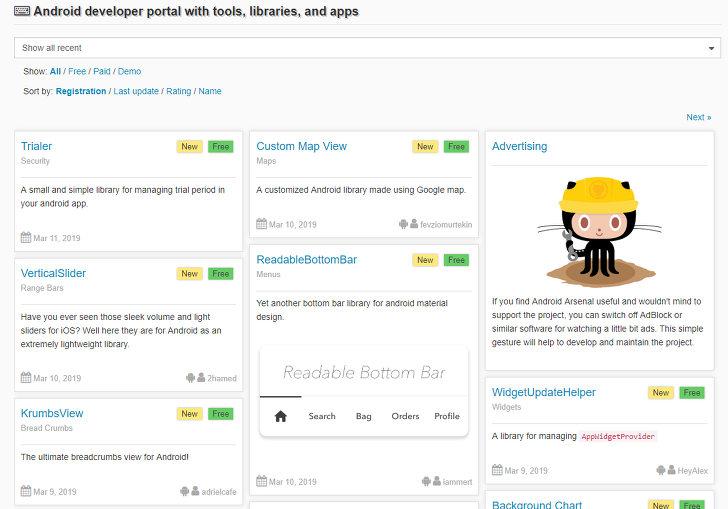Click calendar icon on VerticalSlider card
The height and width of the screenshot is (509, 728).
26,378
